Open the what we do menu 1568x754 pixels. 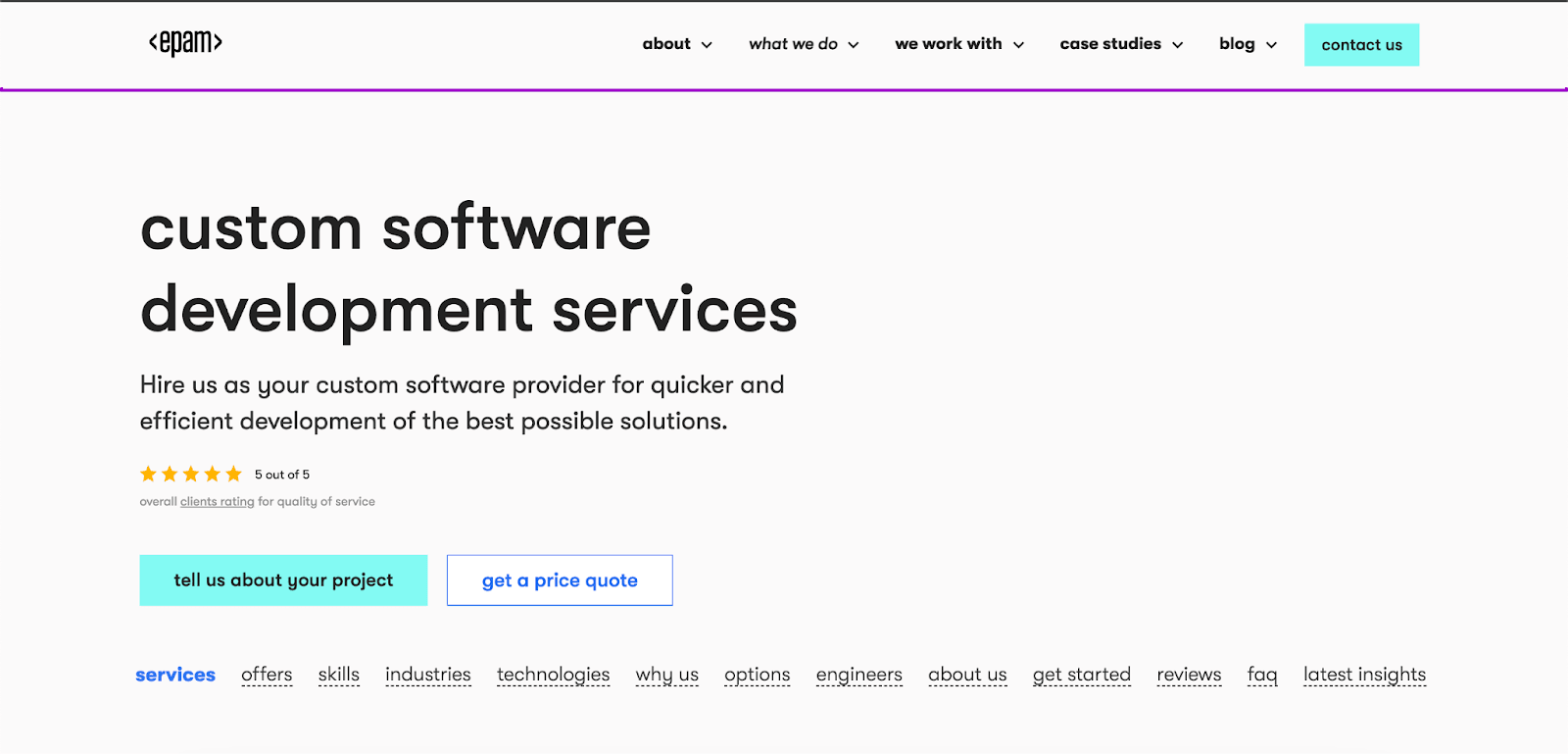point(793,44)
